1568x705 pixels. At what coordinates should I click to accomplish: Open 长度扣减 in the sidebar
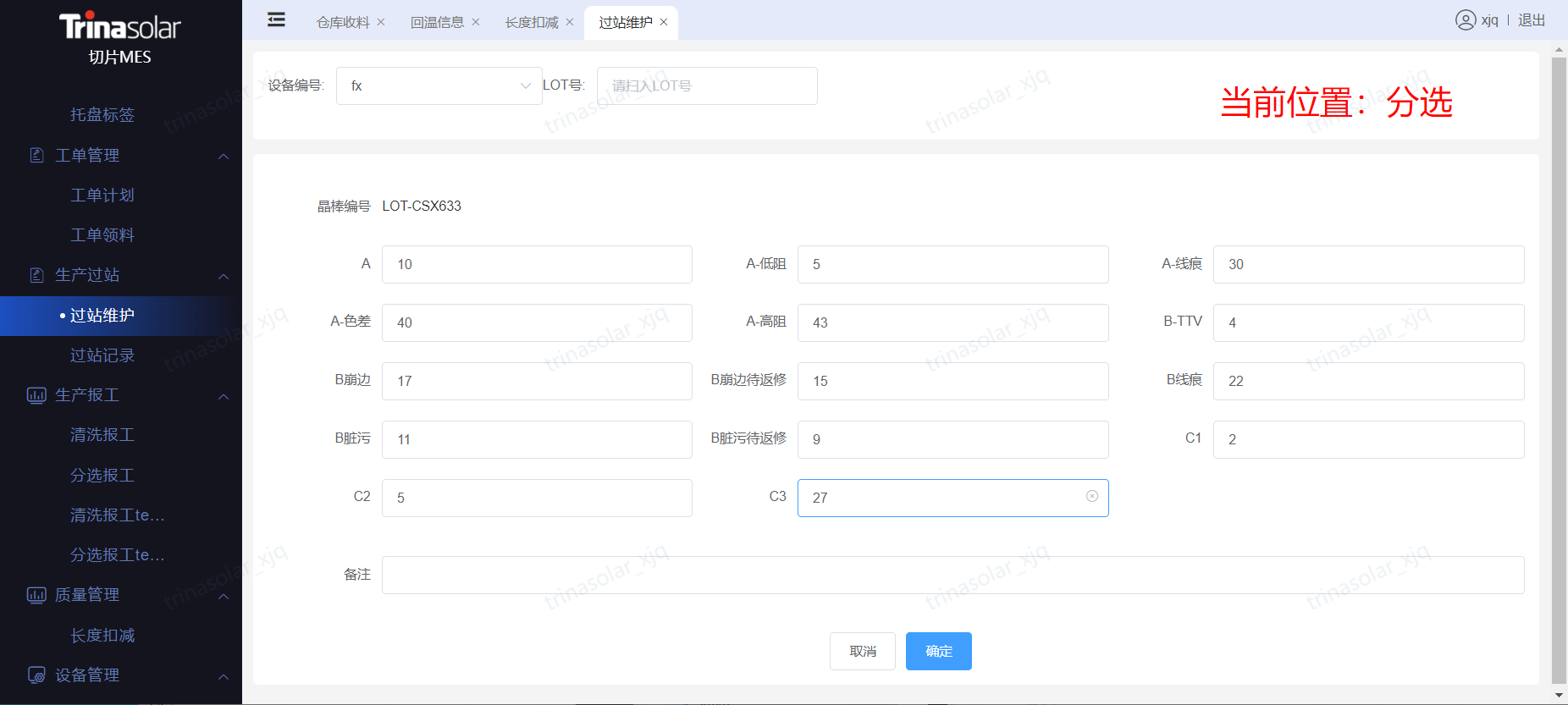click(x=102, y=635)
